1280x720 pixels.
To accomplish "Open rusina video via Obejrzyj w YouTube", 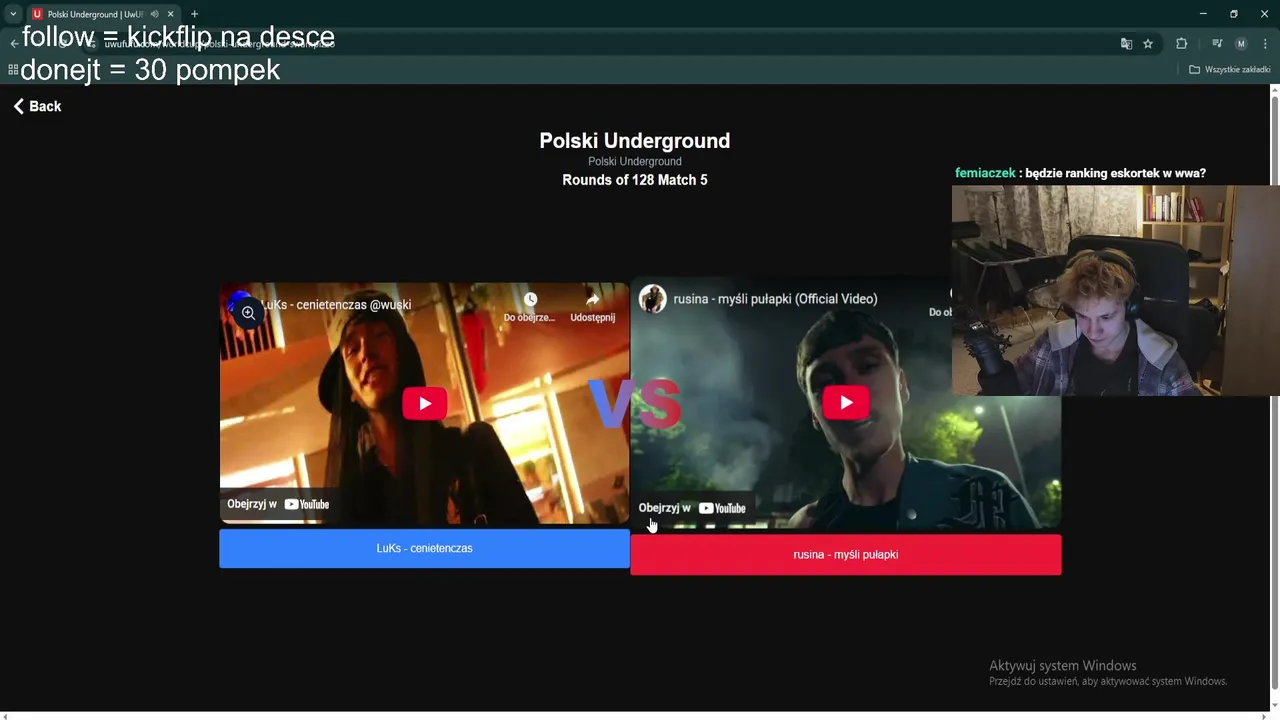I will click(x=692, y=508).
